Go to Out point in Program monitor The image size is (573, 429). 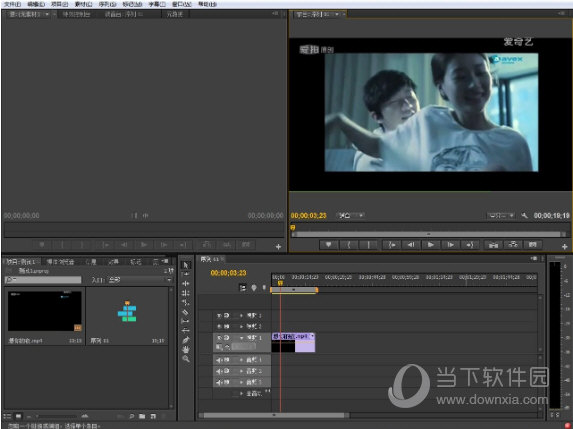tap(470, 245)
